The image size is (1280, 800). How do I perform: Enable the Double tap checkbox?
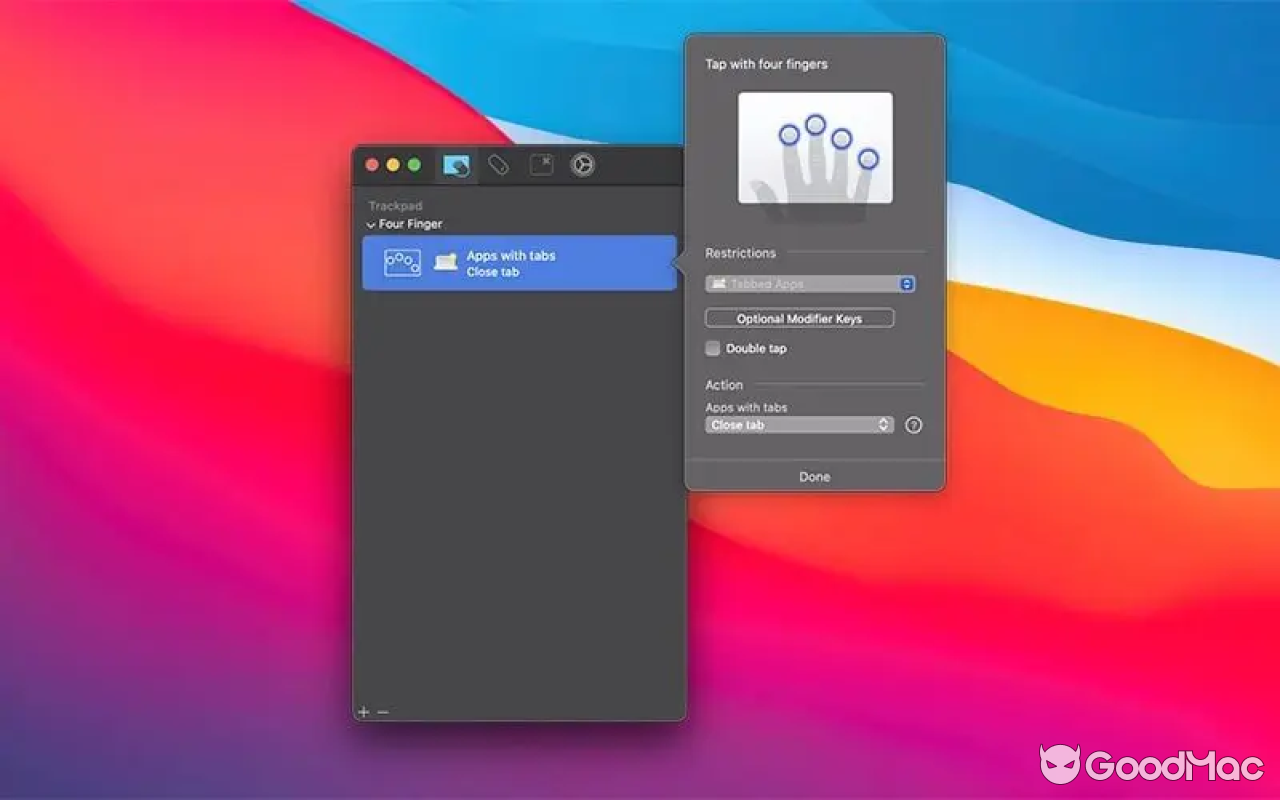tap(712, 348)
